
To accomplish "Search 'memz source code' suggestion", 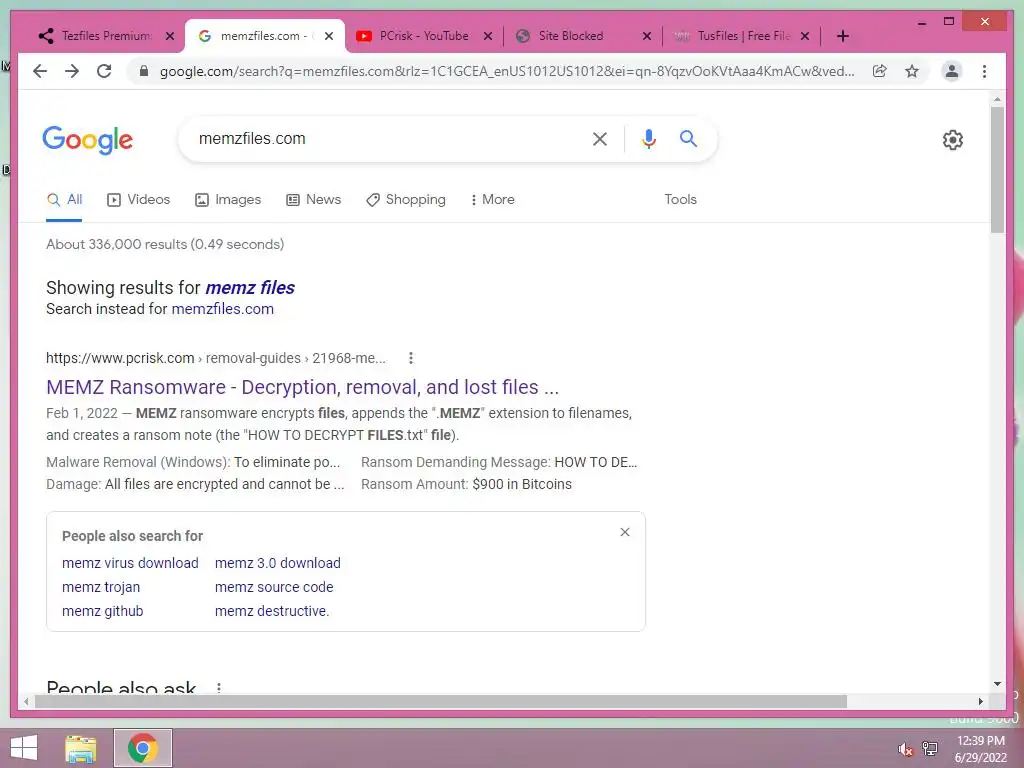I will (x=274, y=587).
